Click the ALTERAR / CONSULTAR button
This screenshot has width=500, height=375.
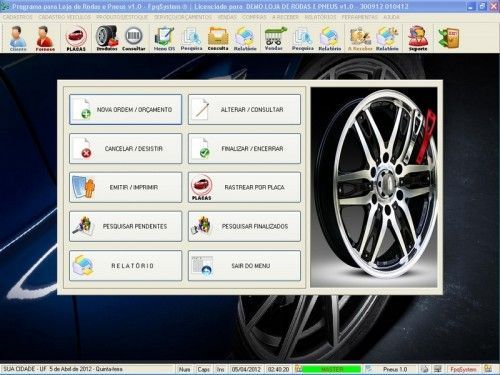tap(244, 109)
